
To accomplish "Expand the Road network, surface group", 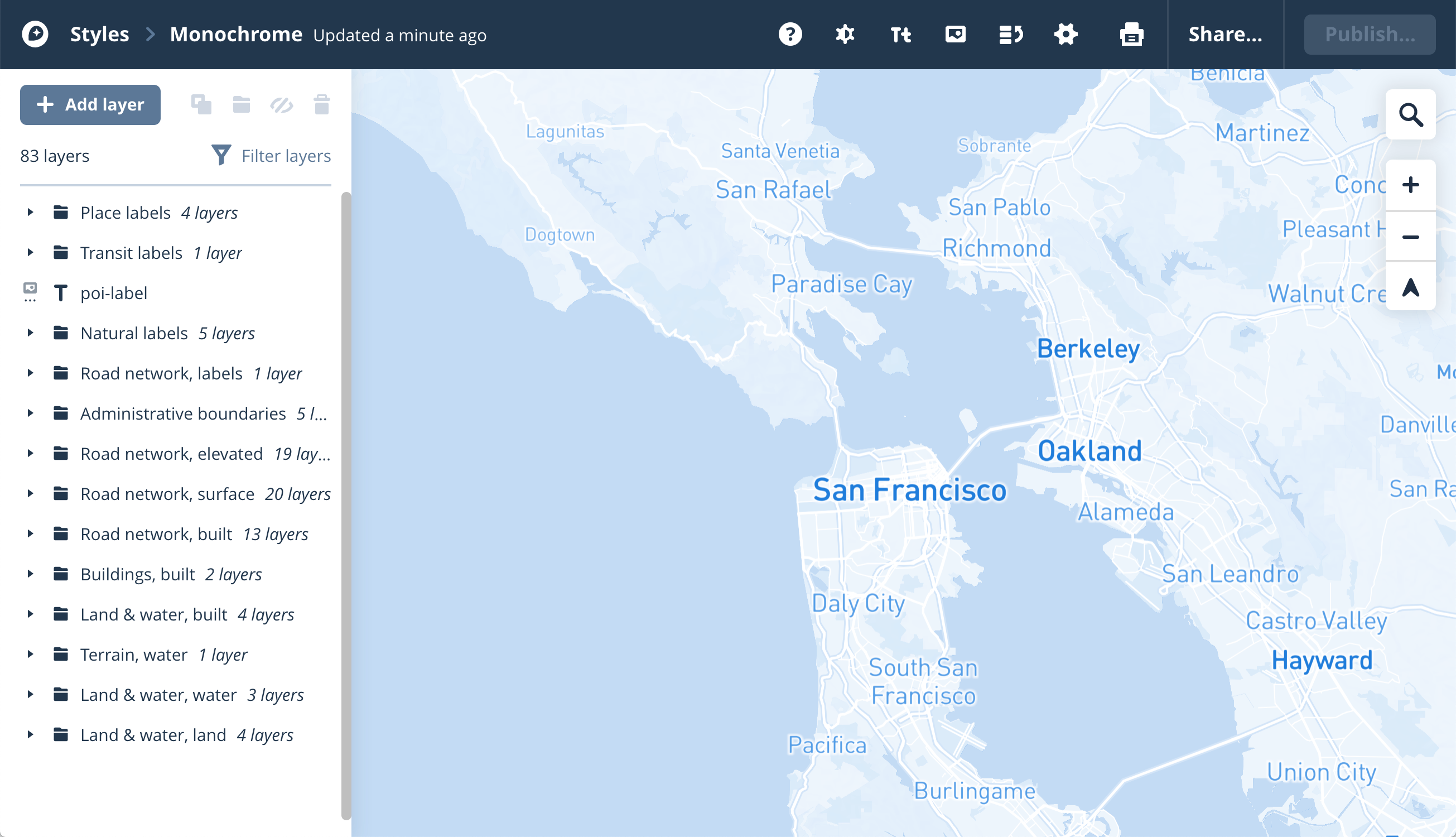I will click(x=31, y=493).
